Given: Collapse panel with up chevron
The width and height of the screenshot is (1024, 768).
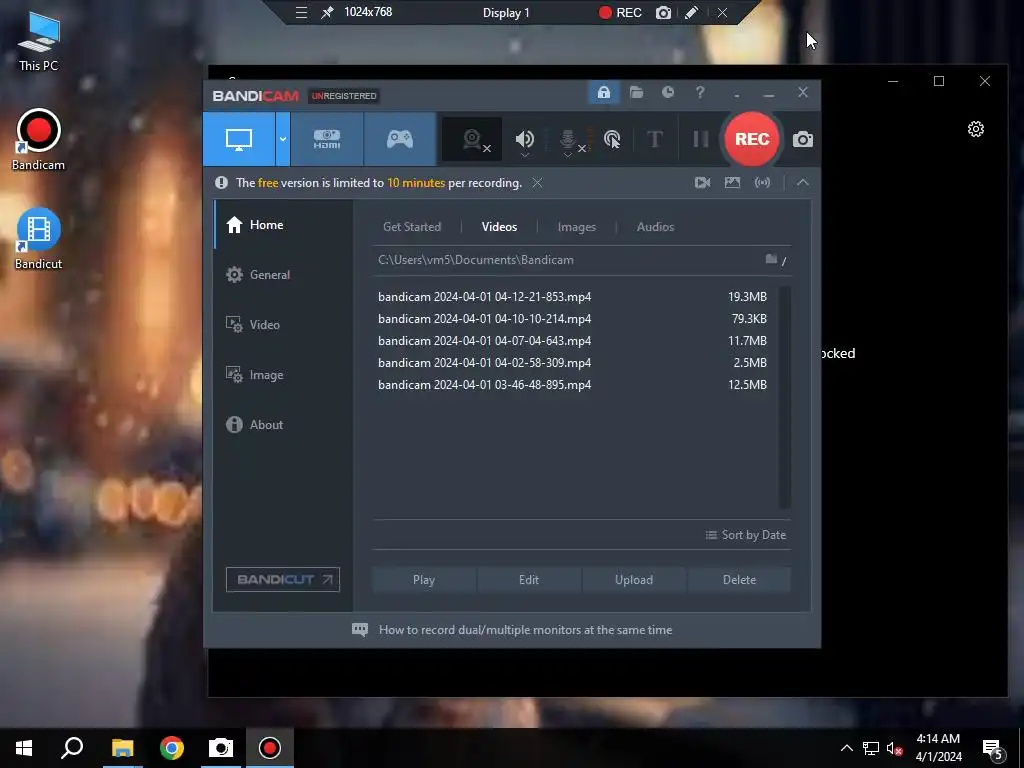Looking at the screenshot, I should click(x=803, y=183).
